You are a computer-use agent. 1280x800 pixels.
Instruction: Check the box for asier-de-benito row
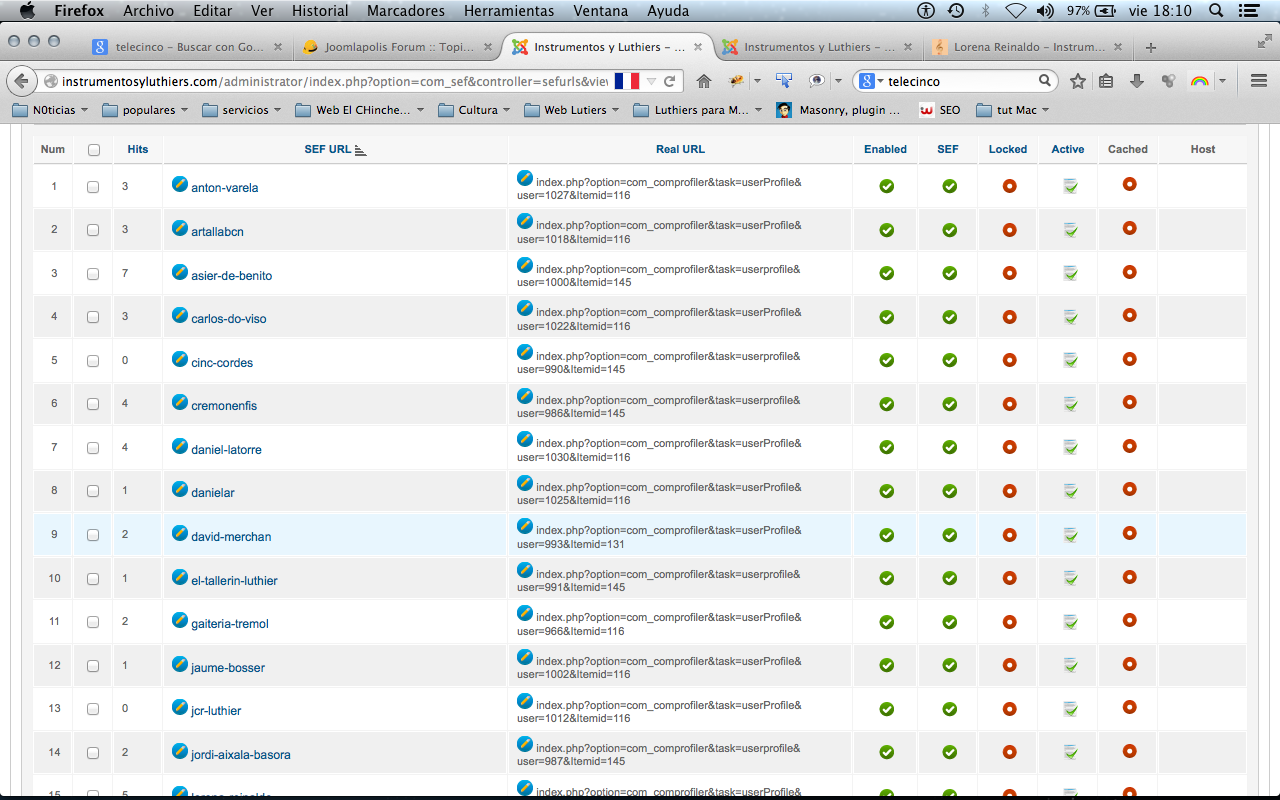click(93, 274)
